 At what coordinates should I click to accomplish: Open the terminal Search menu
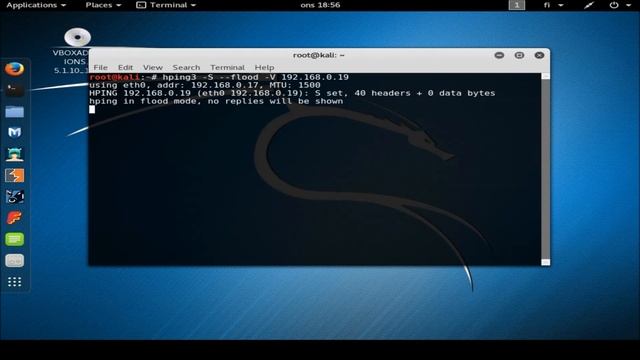186,67
